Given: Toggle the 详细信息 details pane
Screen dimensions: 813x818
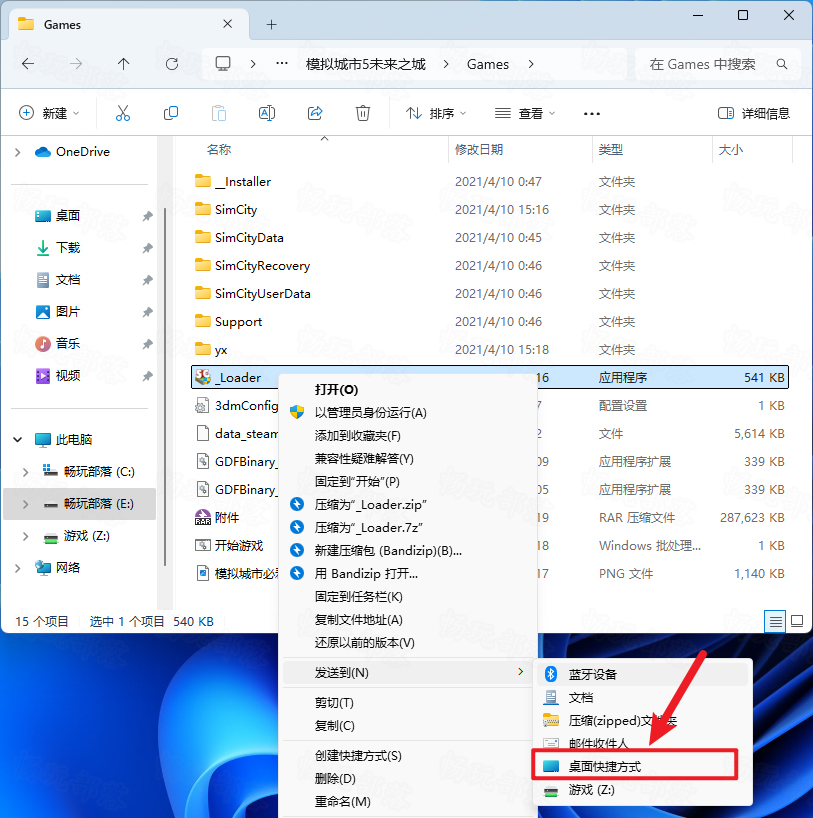Looking at the screenshot, I should click(754, 113).
